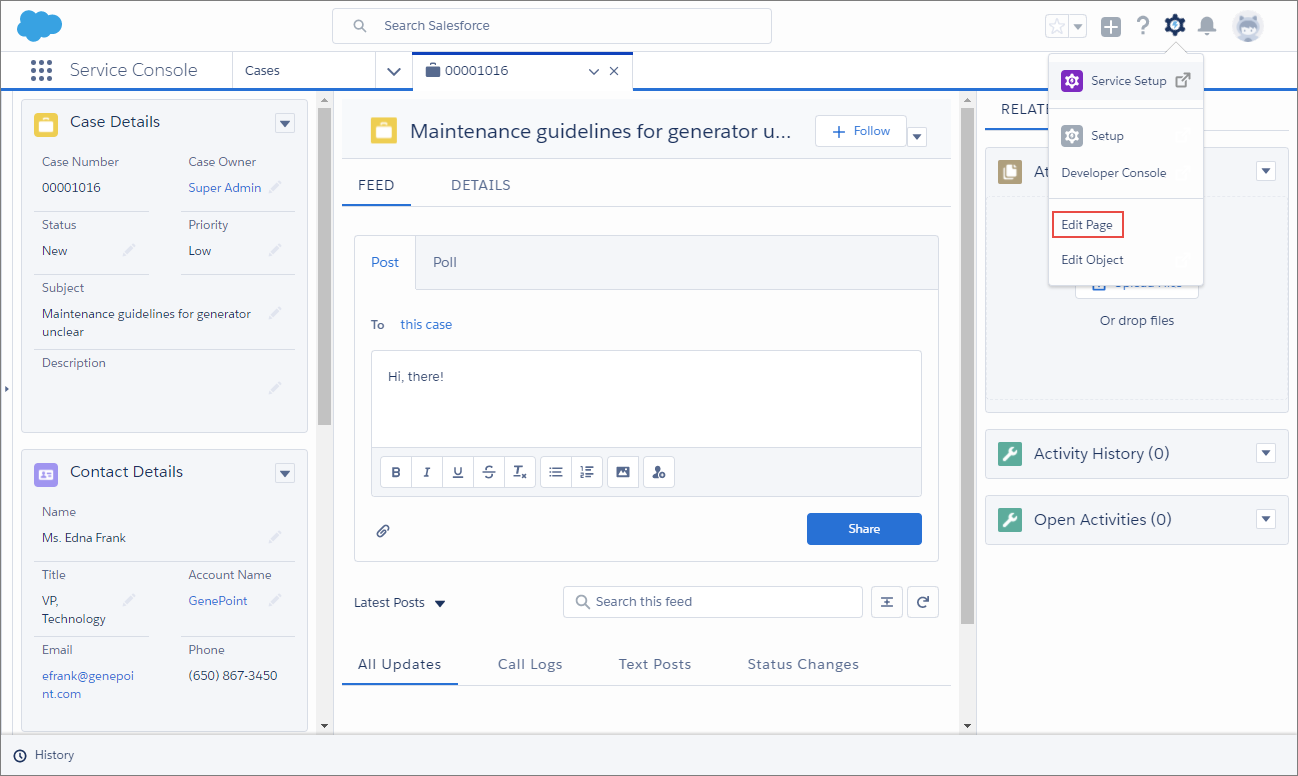This screenshot has height=776, width=1298.
Task: Open the App Launcher grid icon
Action: click(41, 70)
